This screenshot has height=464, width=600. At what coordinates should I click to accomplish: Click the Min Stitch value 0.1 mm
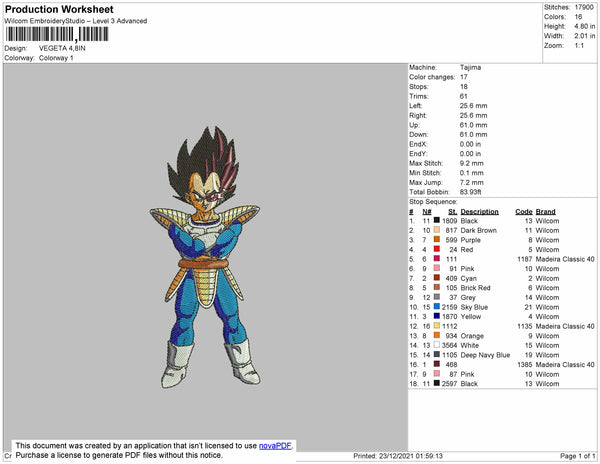[471, 173]
